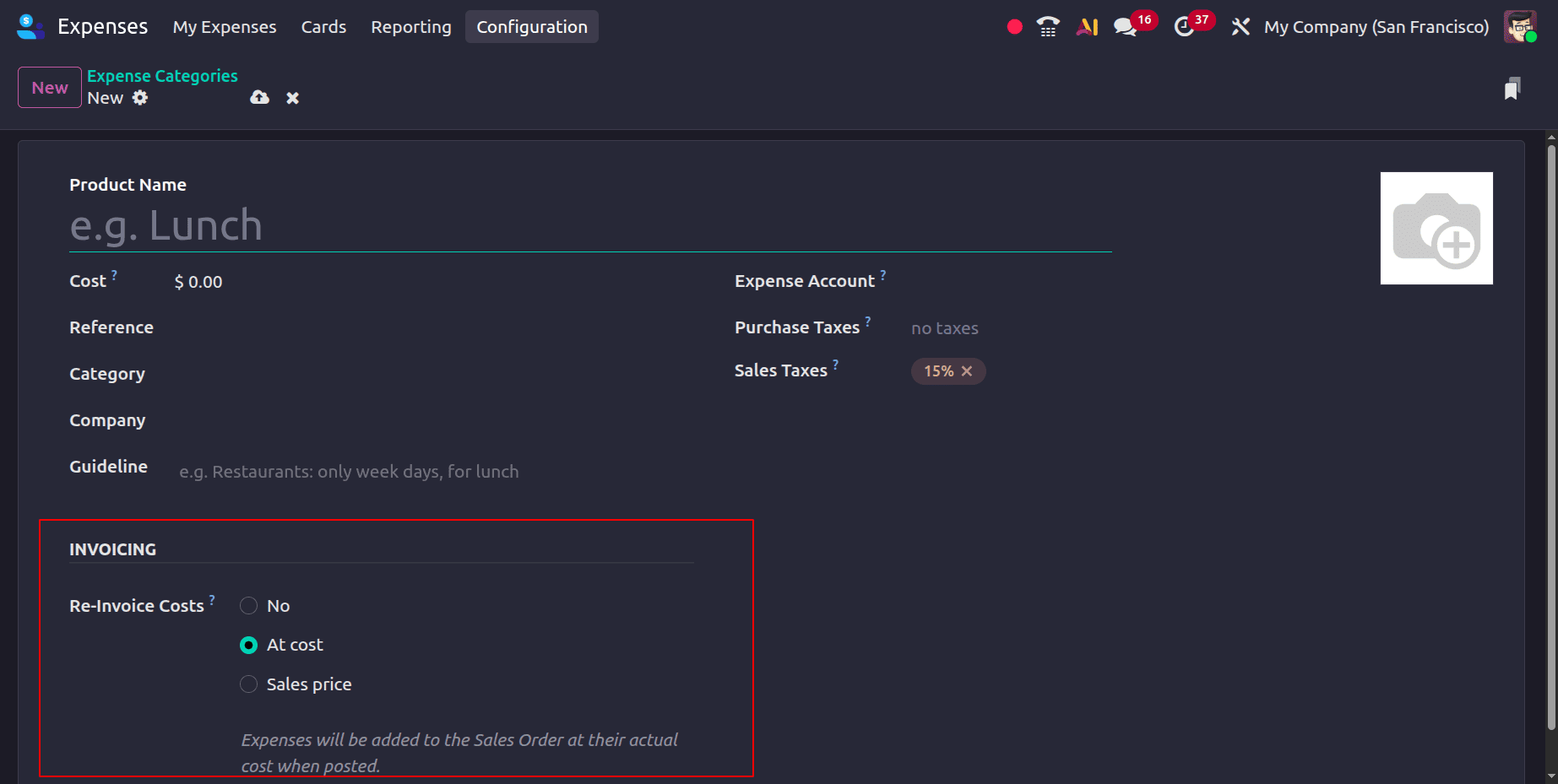Upload a product image via camera placeholder
Screen dimensions: 1558x784
pos(1436,228)
